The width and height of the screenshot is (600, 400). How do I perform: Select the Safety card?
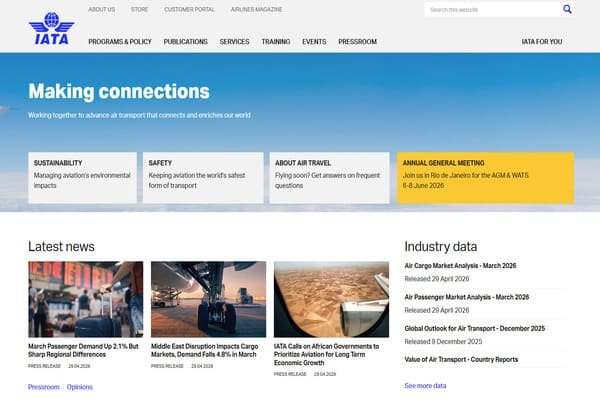tap(203, 178)
